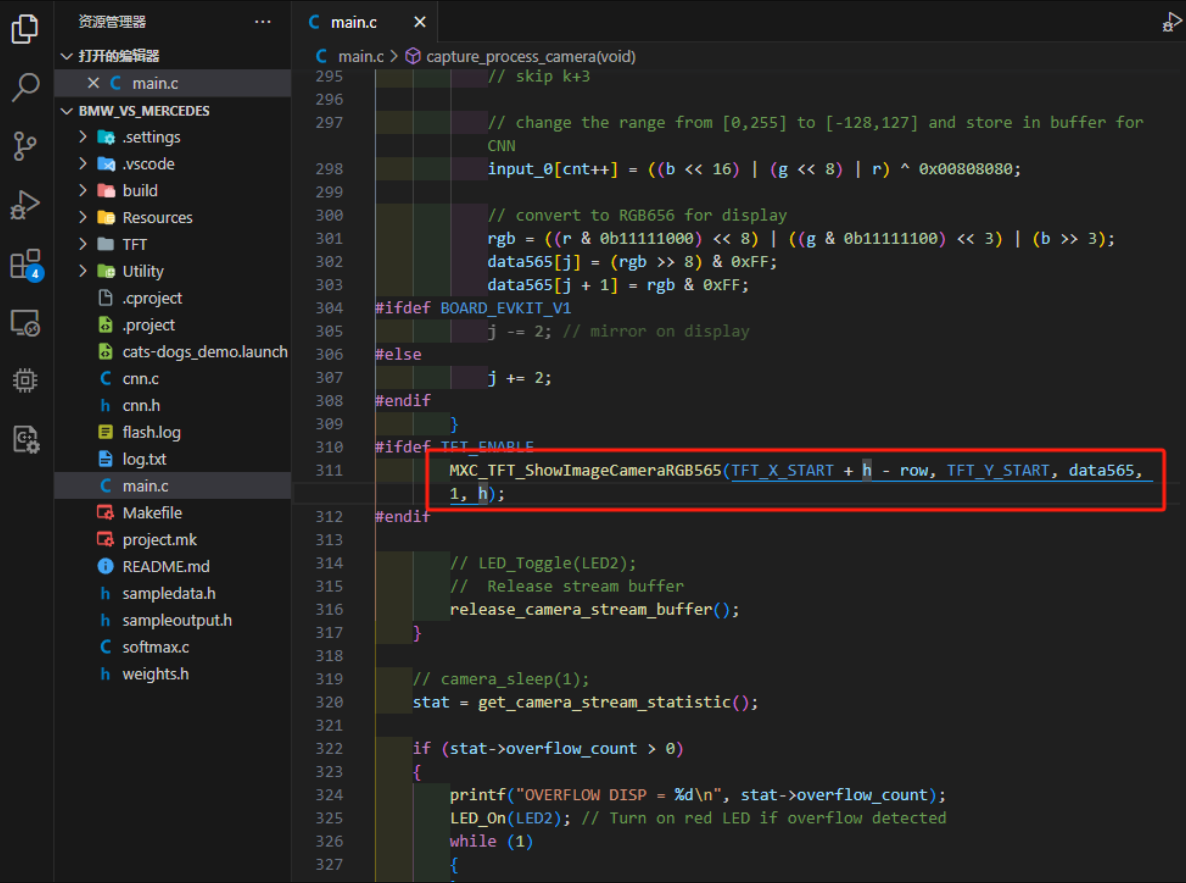The height and width of the screenshot is (883, 1186).
Task: Open the Remote Explorer view
Action: pyautogui.click(x=25, y=323)
